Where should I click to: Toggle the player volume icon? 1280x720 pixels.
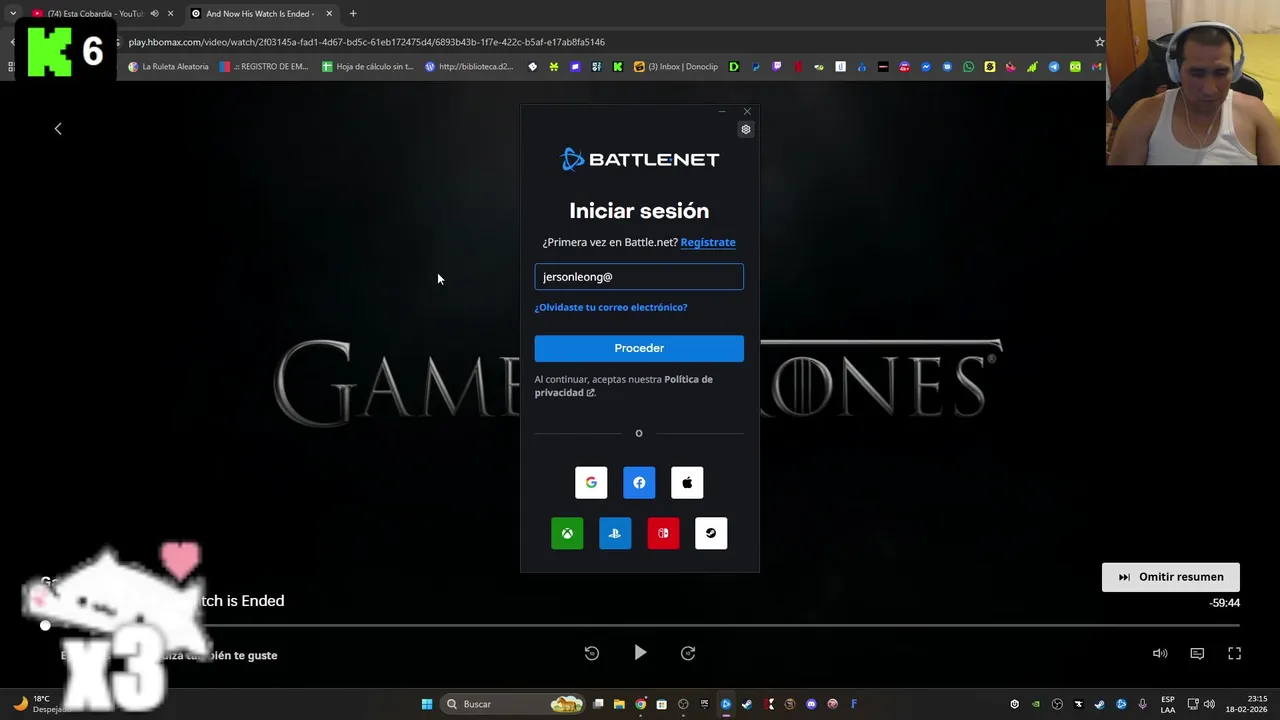click(1160, 653)
